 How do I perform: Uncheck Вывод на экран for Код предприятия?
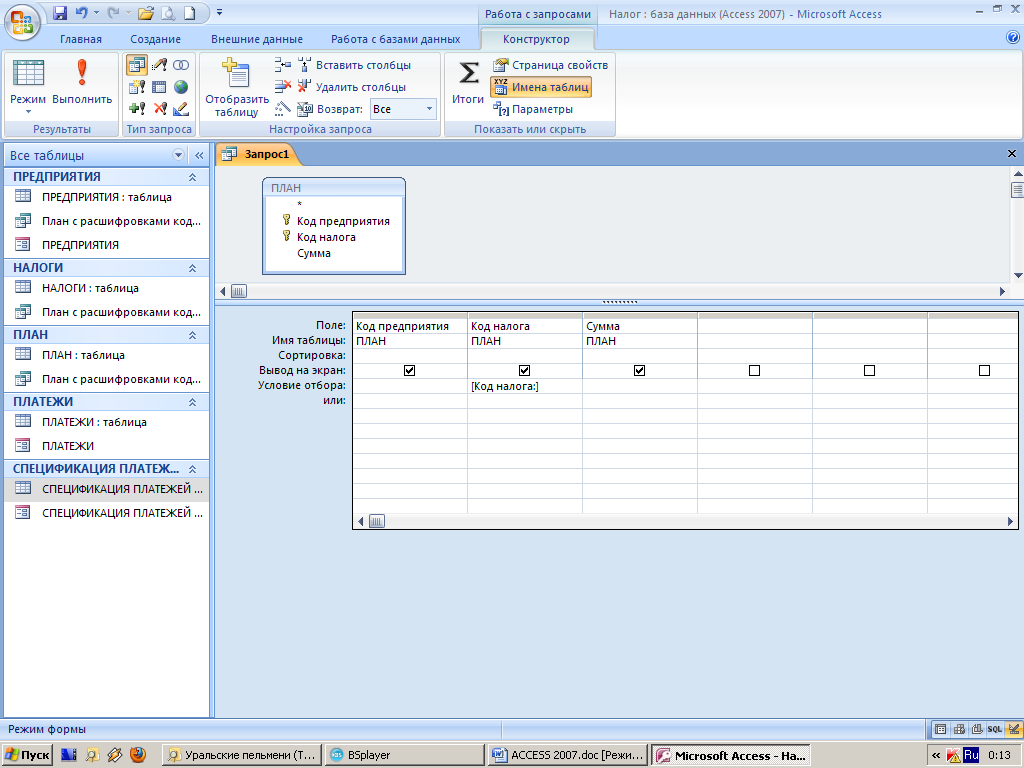coord(409,370)
